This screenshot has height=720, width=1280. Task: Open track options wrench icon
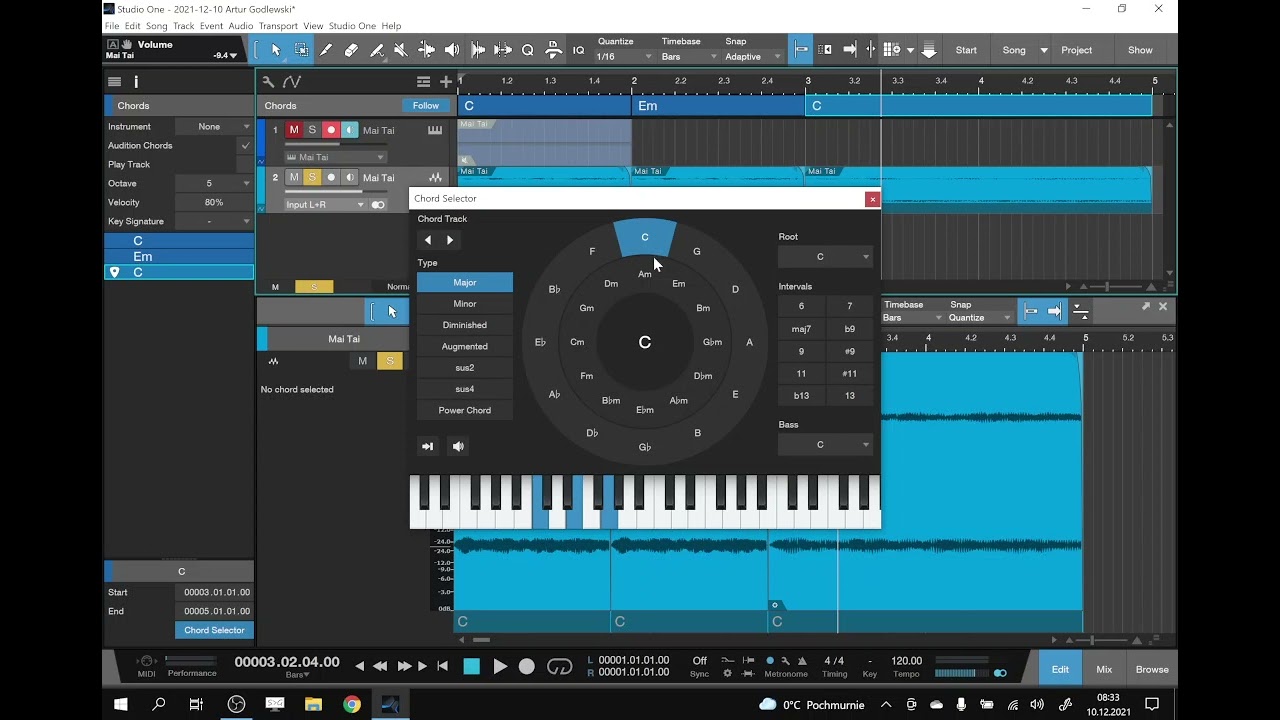point(268,82)
